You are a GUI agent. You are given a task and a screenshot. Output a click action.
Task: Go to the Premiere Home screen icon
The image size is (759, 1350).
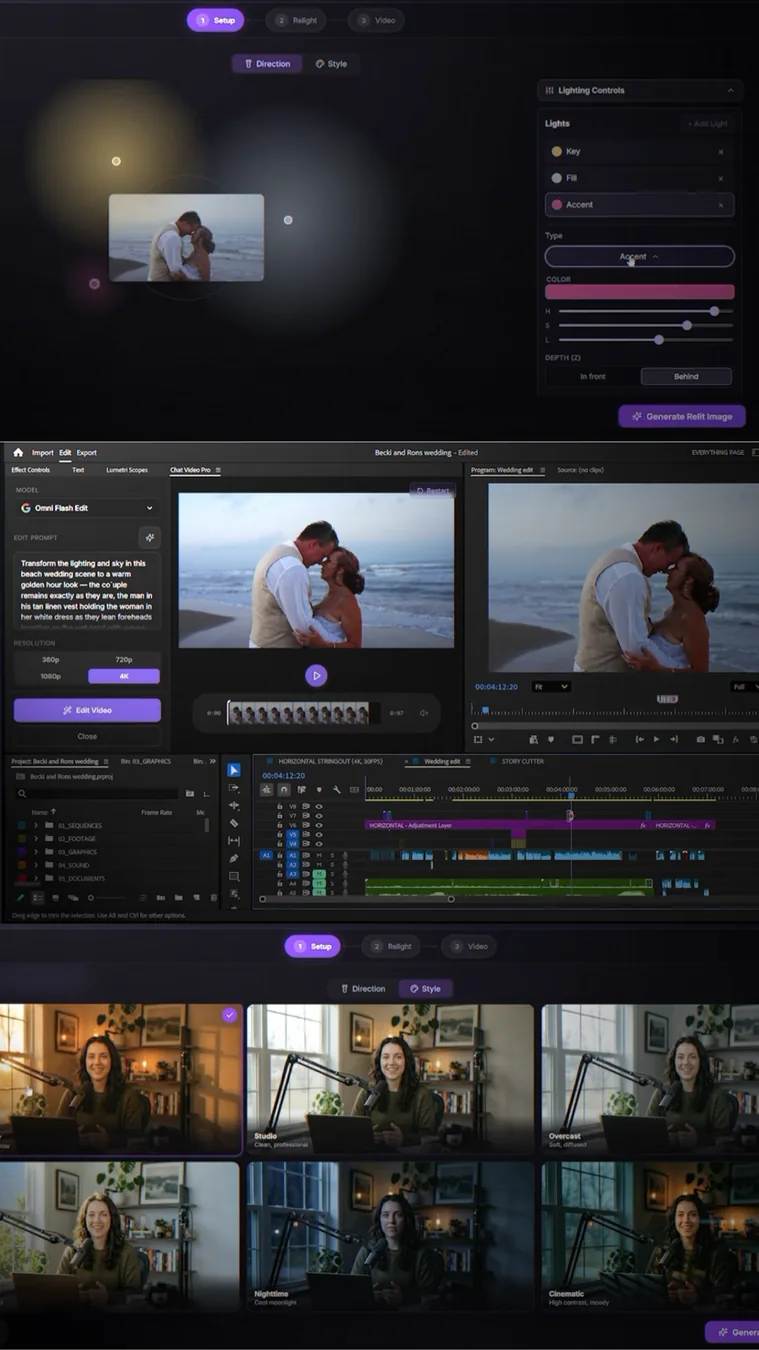pos(18,453)
